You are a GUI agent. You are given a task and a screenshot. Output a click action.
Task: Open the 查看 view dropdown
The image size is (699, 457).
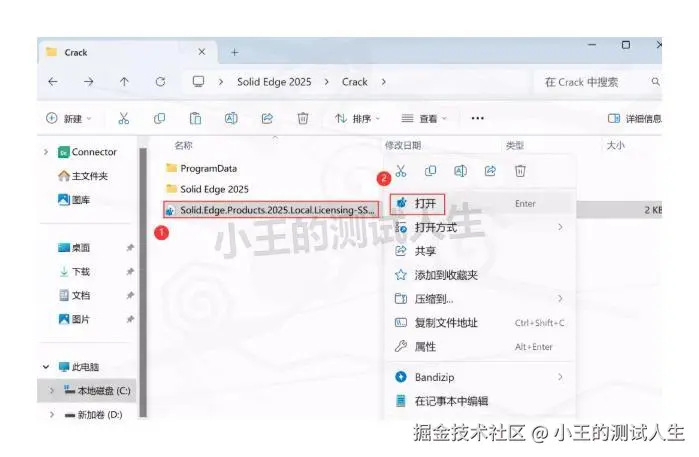(x=424, y=118)
